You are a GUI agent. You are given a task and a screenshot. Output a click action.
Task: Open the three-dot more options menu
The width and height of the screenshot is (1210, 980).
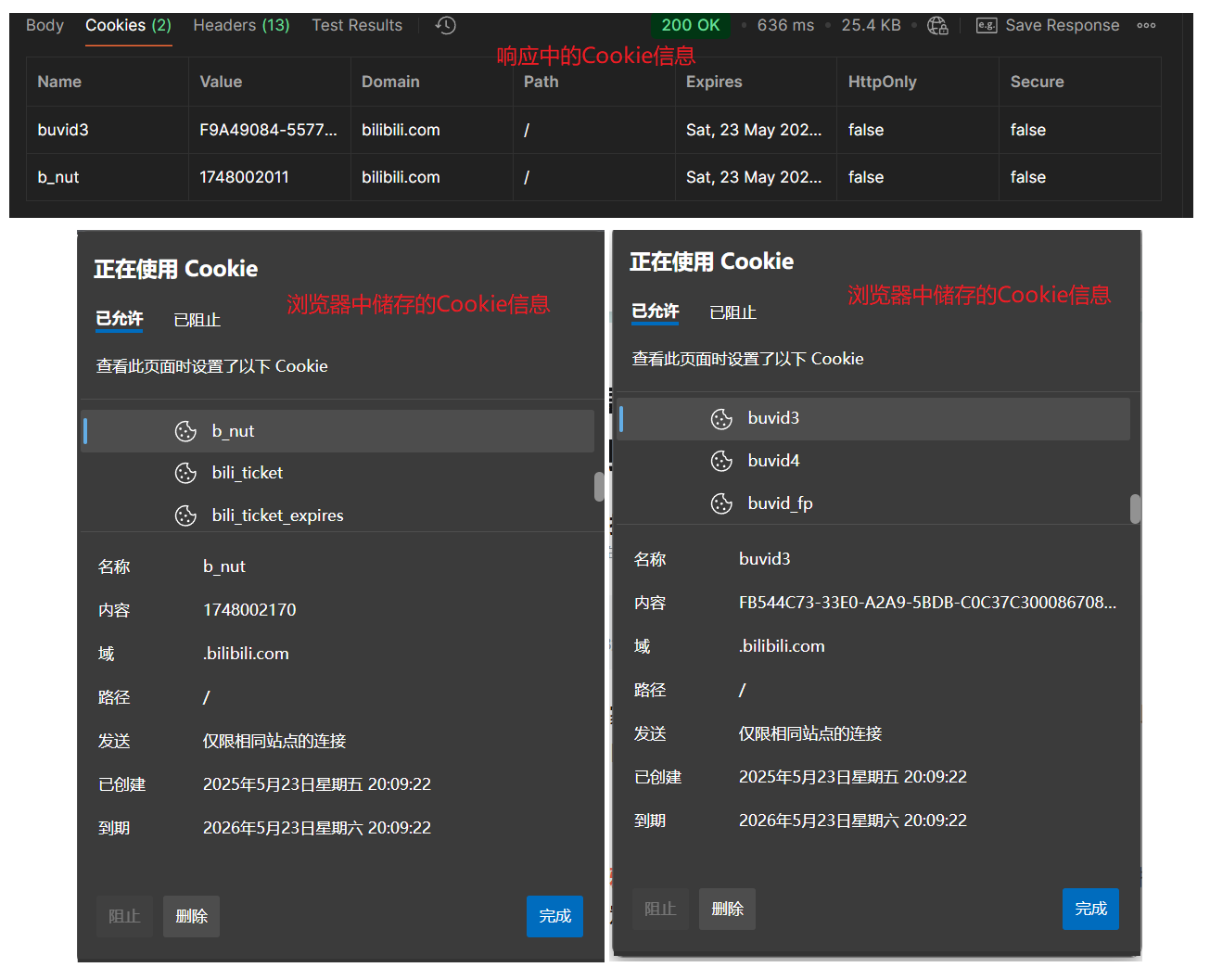click(x=1146, y=26)
